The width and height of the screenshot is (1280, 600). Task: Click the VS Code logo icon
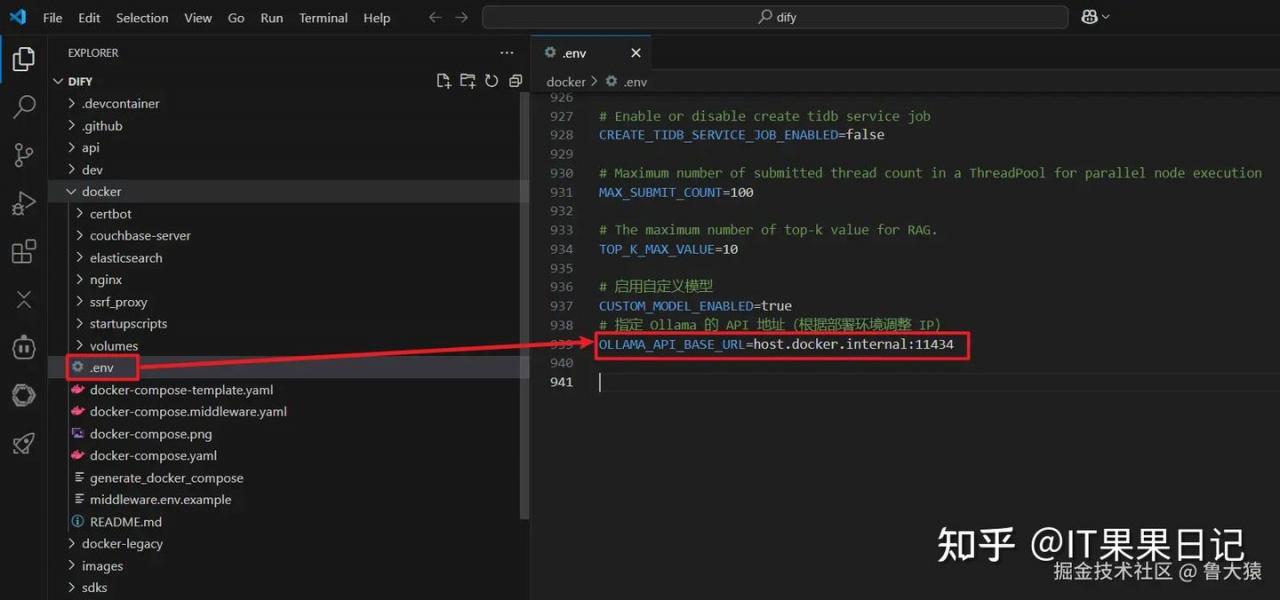(x=18, y=17)
